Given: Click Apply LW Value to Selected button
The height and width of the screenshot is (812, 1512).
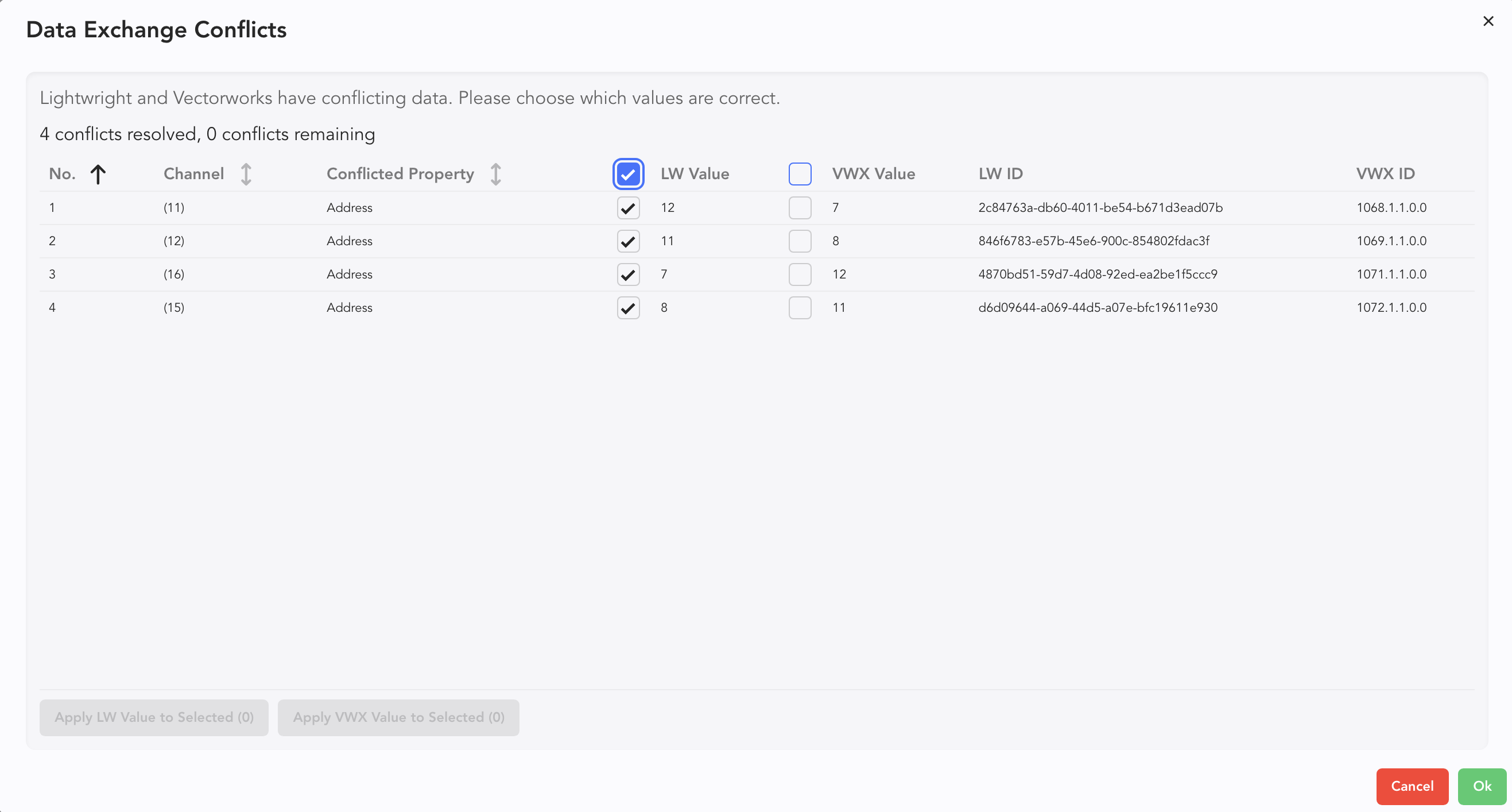Looking at the screenshot, I should [154, 717].
